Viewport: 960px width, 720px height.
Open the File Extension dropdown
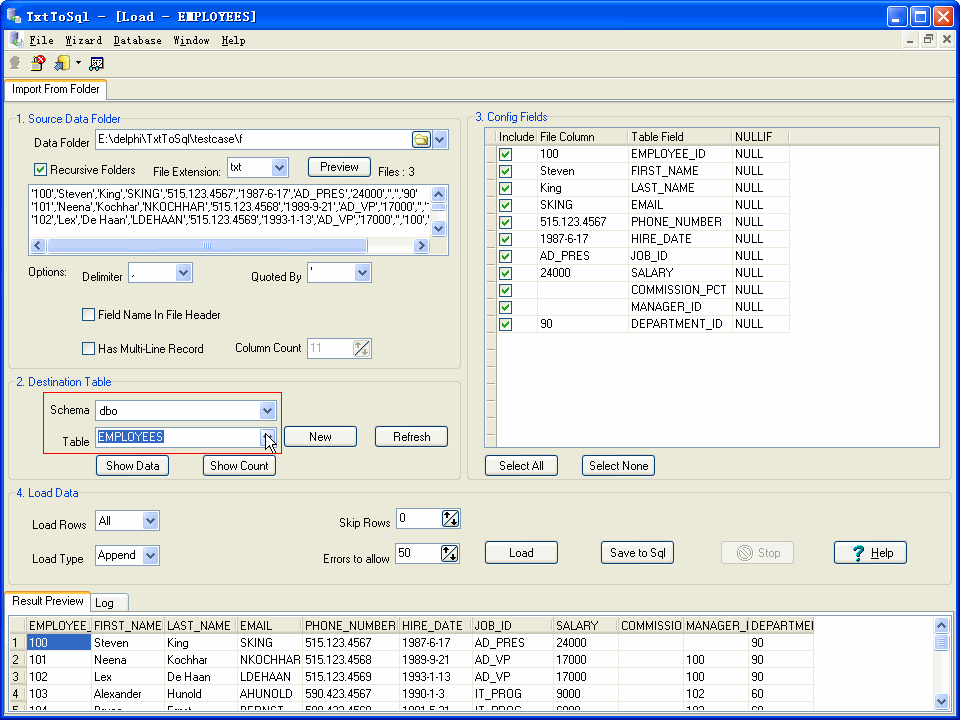[279, 167]
